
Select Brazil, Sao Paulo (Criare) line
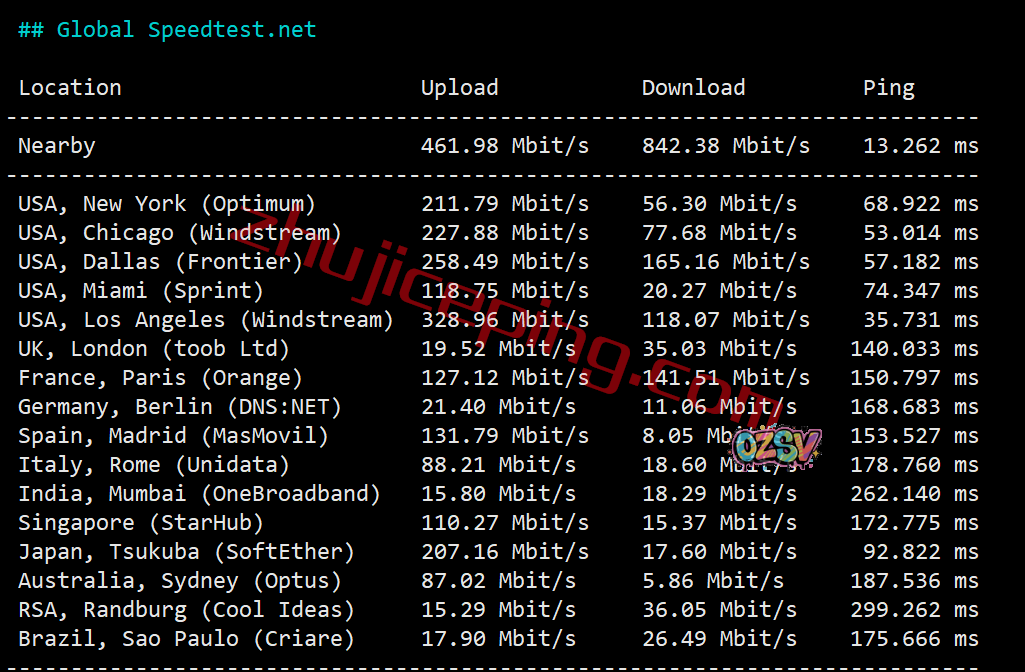pos(498,639)
